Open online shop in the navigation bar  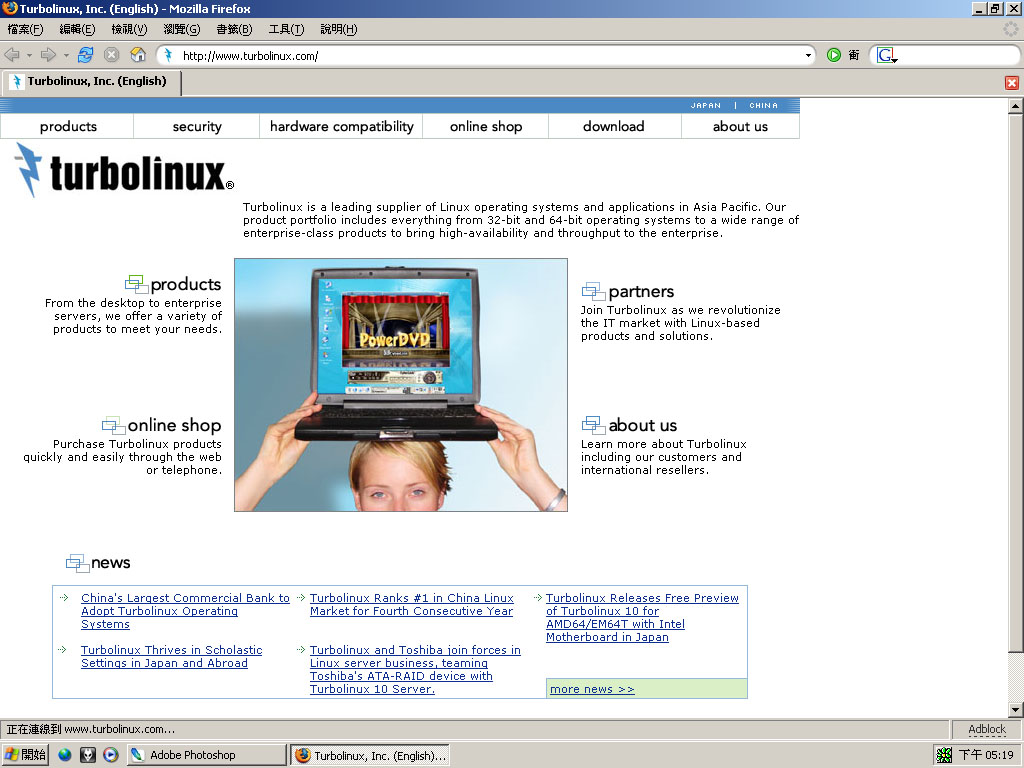click(x=486, y=127)
